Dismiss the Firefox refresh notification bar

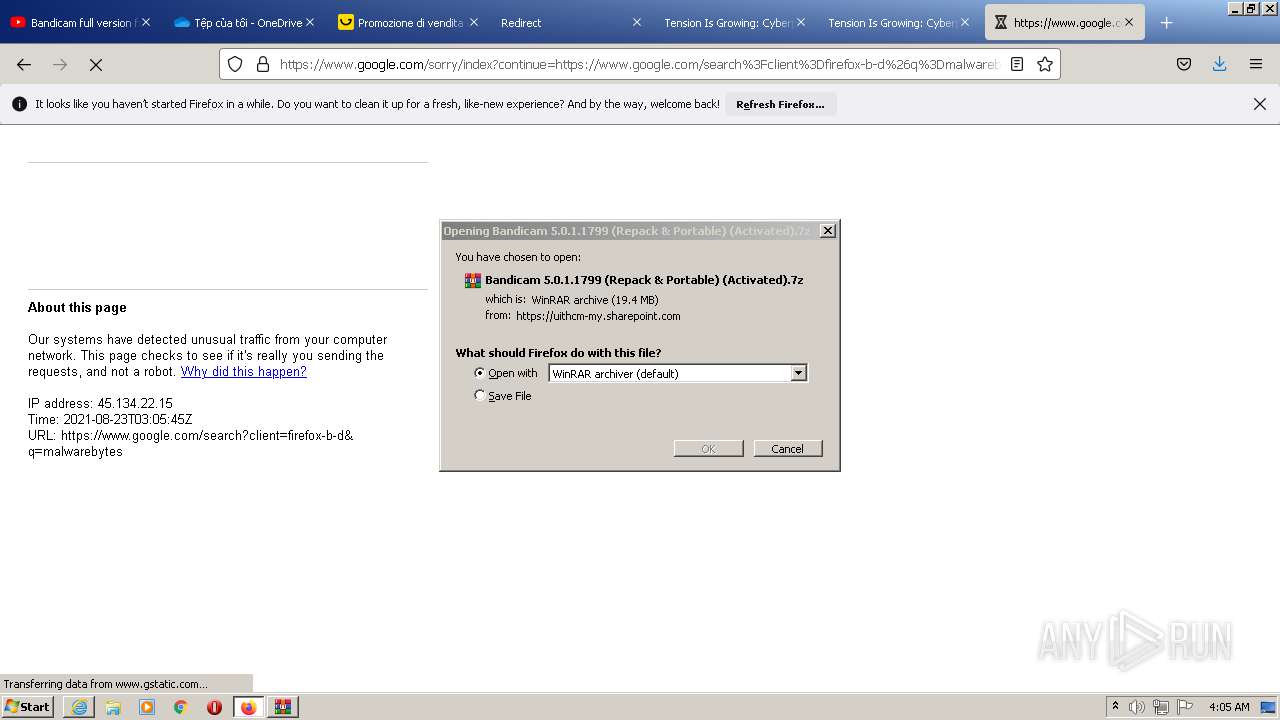(1260, 104)
